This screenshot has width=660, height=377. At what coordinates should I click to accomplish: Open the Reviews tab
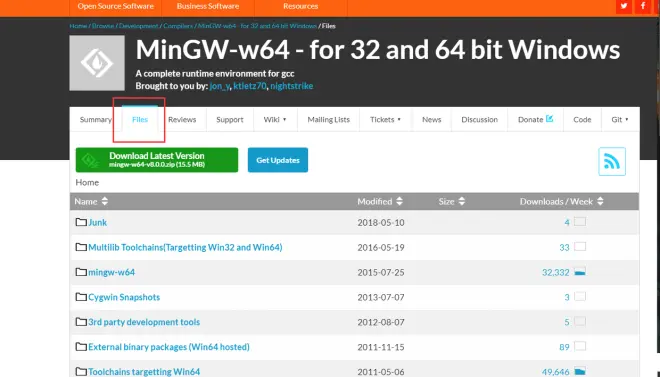coord(182,119)
